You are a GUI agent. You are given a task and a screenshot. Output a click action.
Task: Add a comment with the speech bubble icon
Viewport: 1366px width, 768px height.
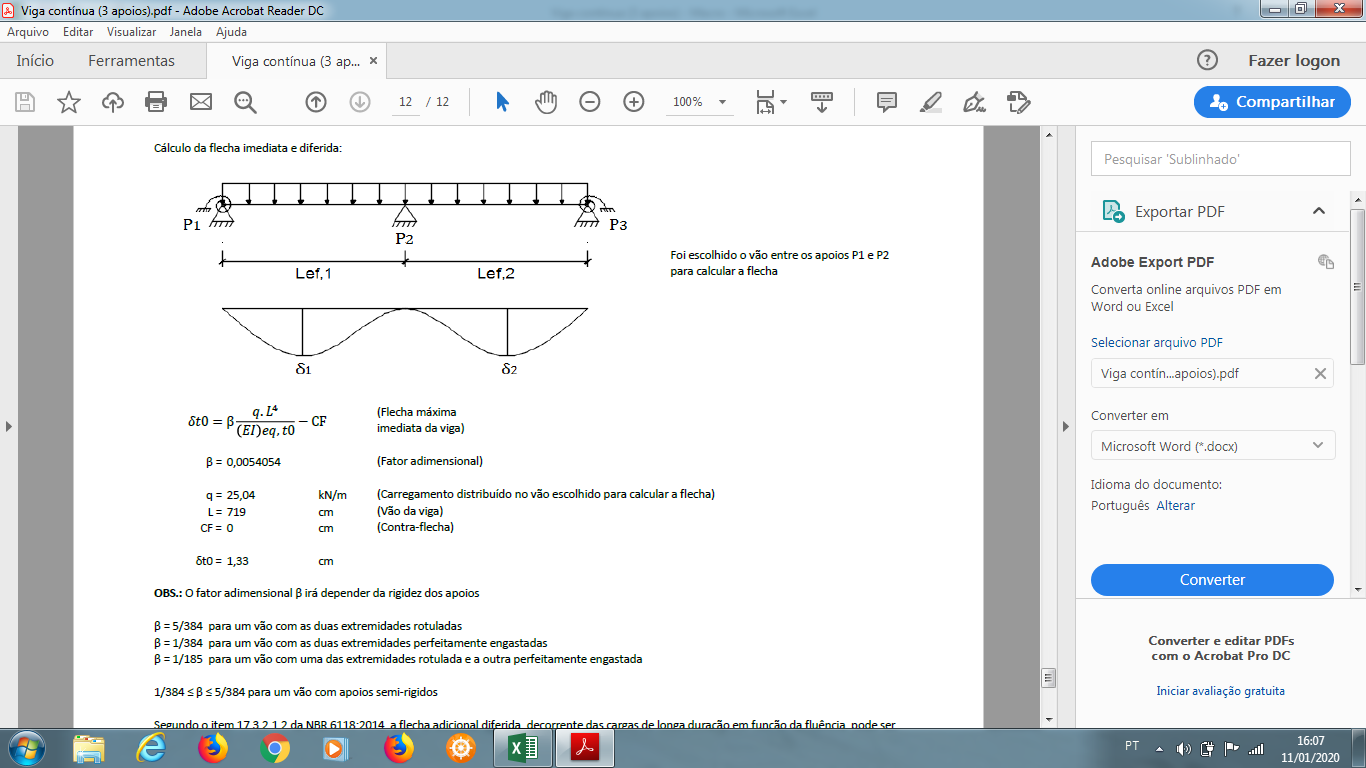886,102
